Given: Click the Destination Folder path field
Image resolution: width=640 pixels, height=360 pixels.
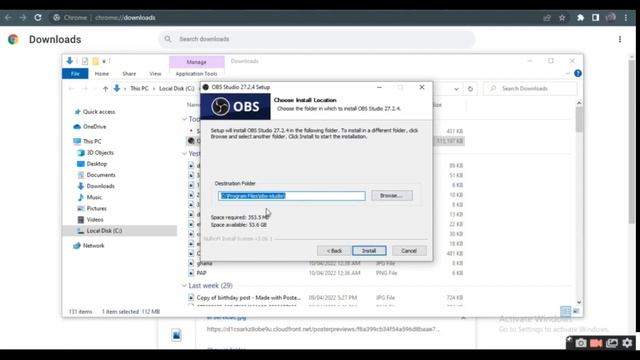Looking at the screenshot, I should [292, 196].
